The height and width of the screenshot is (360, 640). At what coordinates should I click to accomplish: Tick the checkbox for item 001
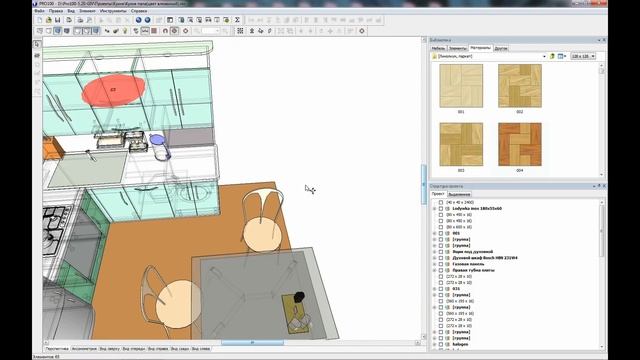(x=441, y=233)
